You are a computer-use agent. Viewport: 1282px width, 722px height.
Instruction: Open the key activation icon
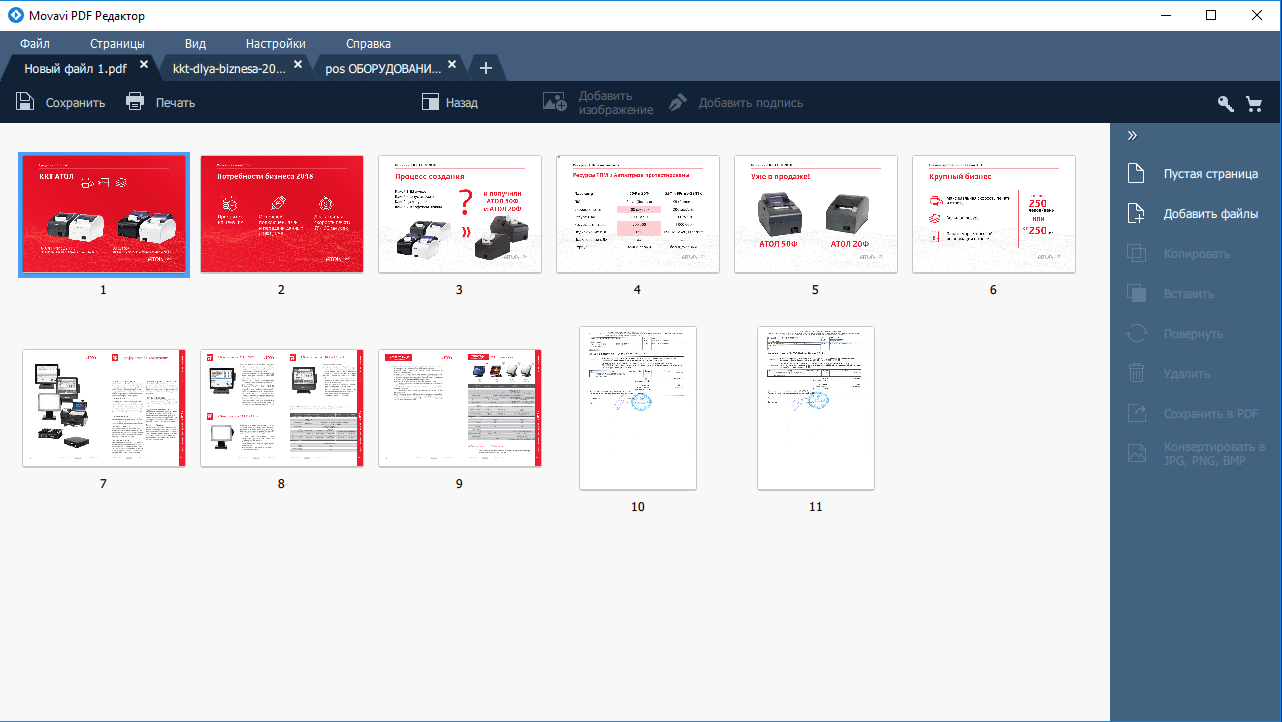1225,103
